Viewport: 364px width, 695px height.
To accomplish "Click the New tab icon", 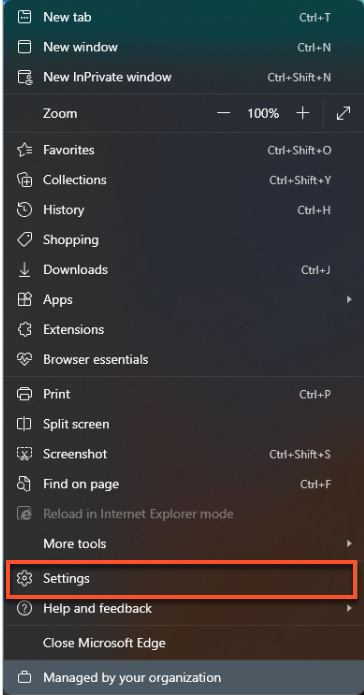I will [24, 17].
